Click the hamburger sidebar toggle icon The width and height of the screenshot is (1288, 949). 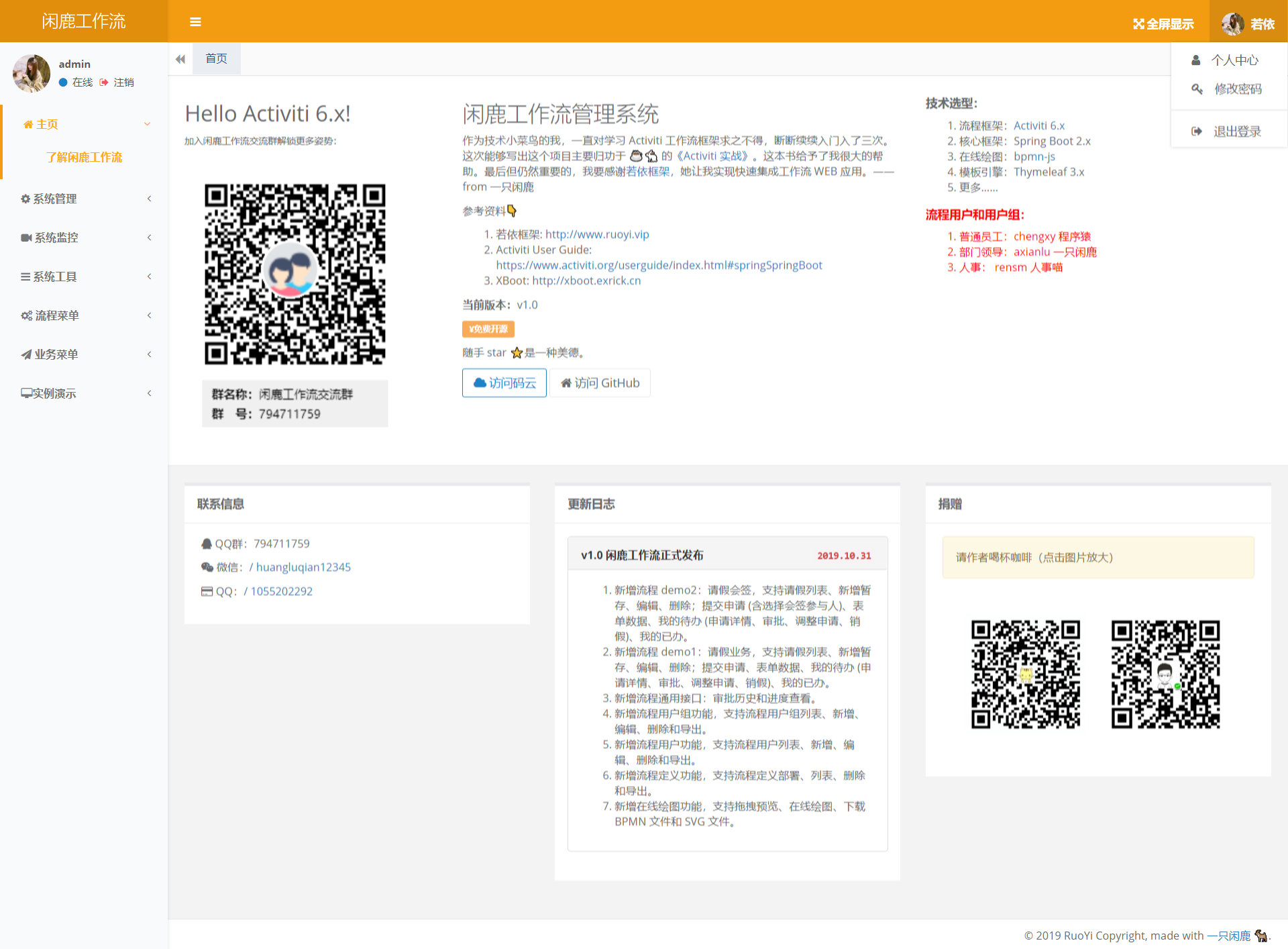[x=195, y=22]
